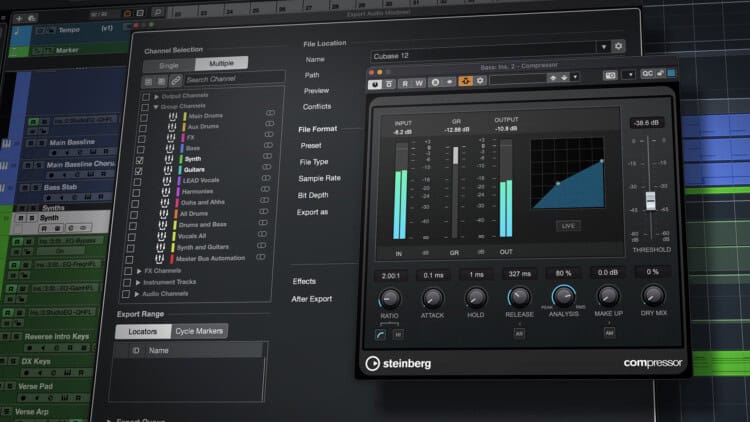
Task: Enable auto make-up AM button
Action: tap(609, 332)
